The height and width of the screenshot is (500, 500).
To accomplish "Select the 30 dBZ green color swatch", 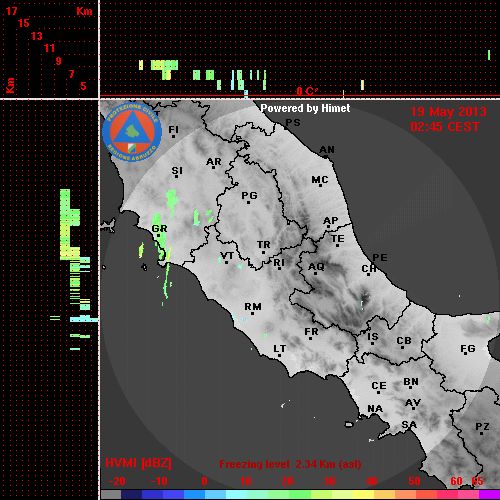I will [x=321, y=494].
